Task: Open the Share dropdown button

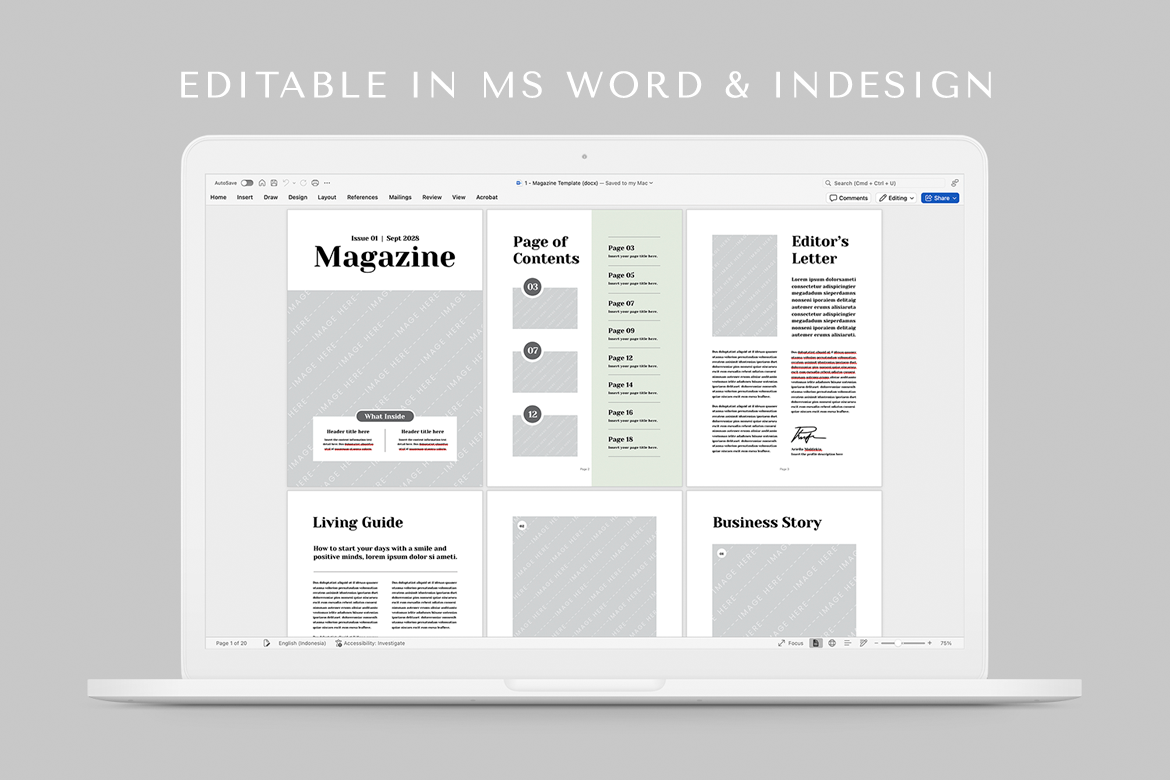Action: click(x=940, y=198)
